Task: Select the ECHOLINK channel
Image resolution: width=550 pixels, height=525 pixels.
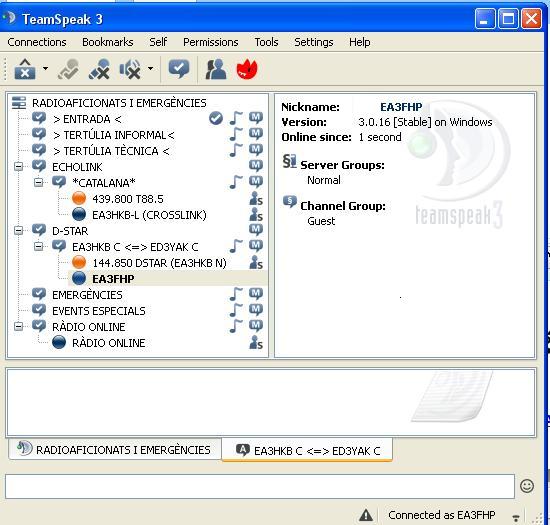Action: pos(77,167)
